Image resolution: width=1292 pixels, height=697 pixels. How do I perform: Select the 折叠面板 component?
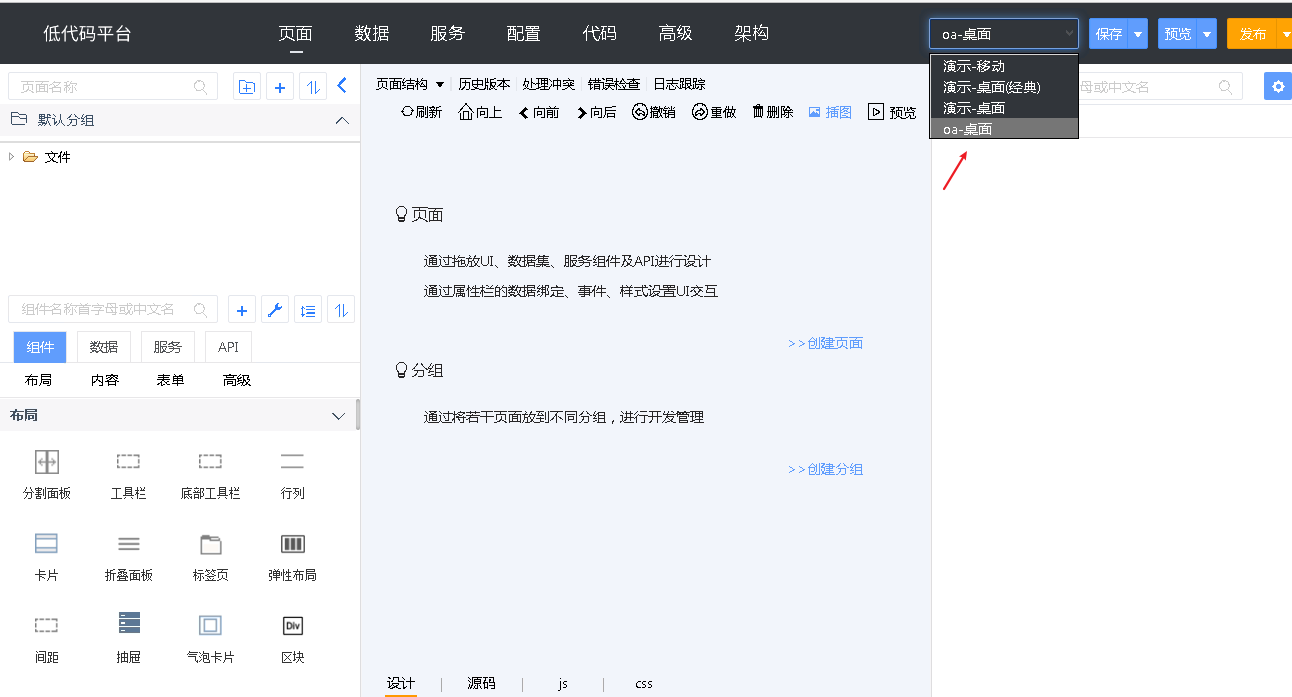coord(128,556)
